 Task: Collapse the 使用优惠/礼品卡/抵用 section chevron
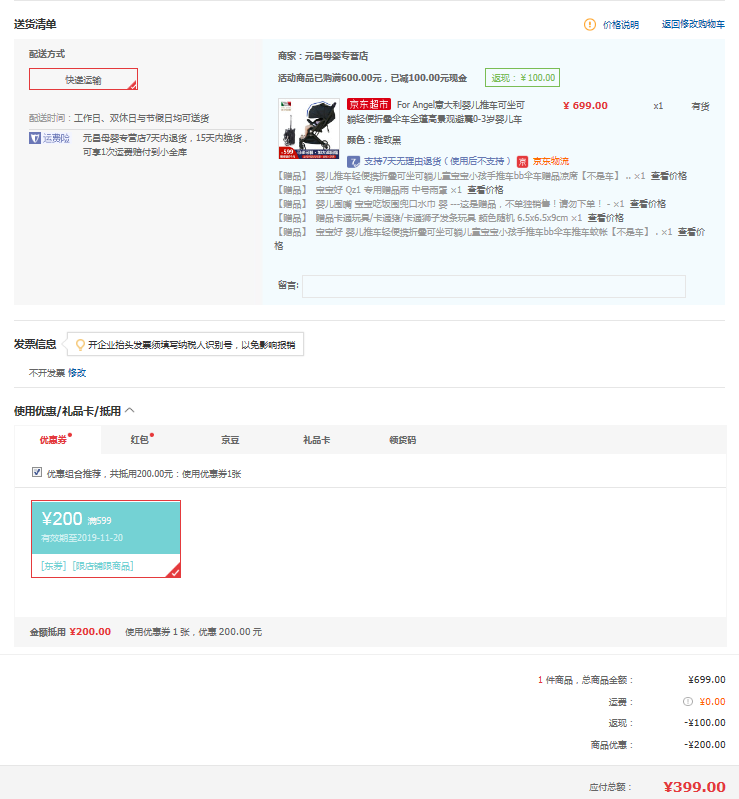[x=129, y=410]
